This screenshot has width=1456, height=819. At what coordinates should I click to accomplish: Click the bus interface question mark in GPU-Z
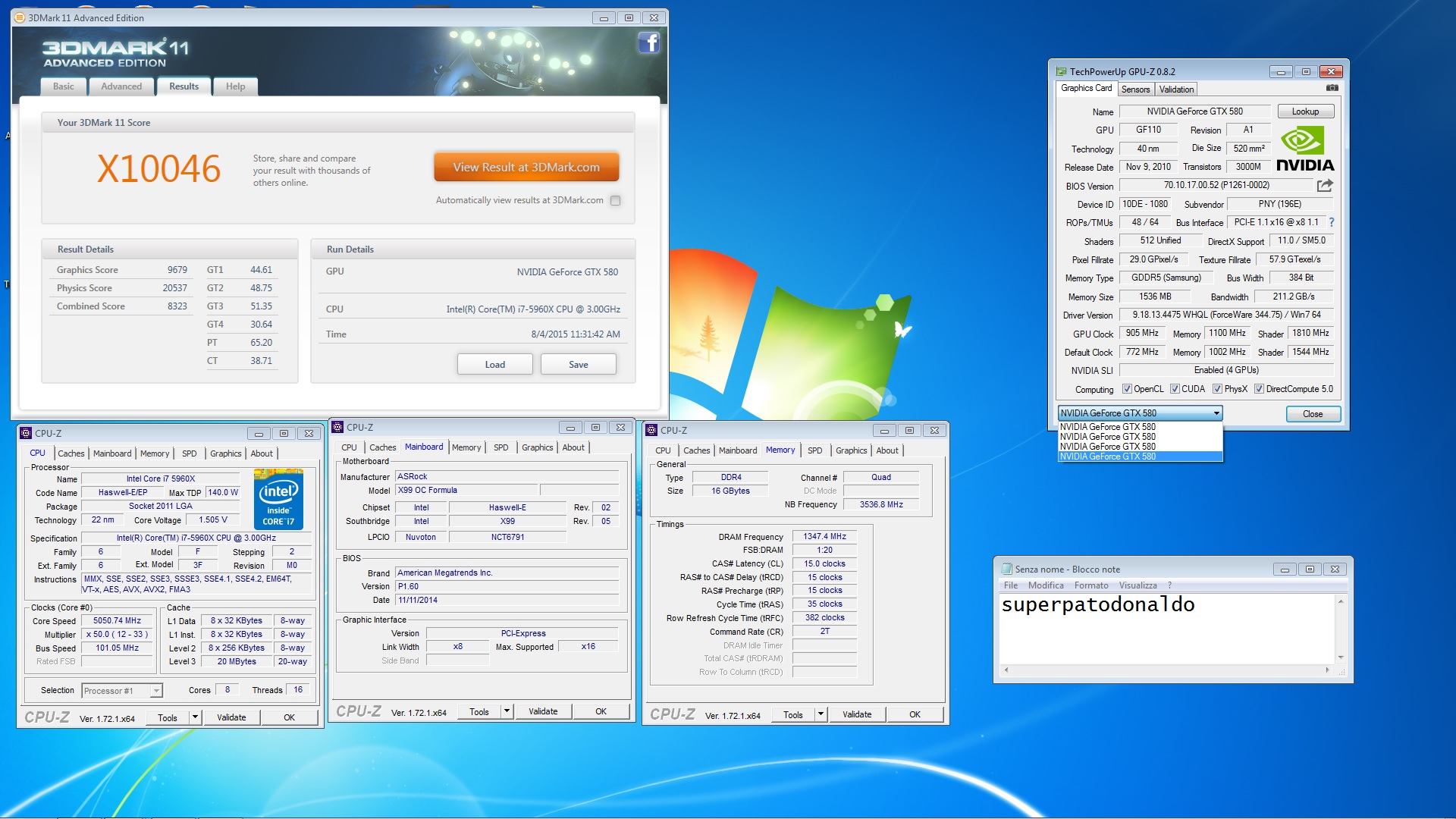tap(1331, 222)
